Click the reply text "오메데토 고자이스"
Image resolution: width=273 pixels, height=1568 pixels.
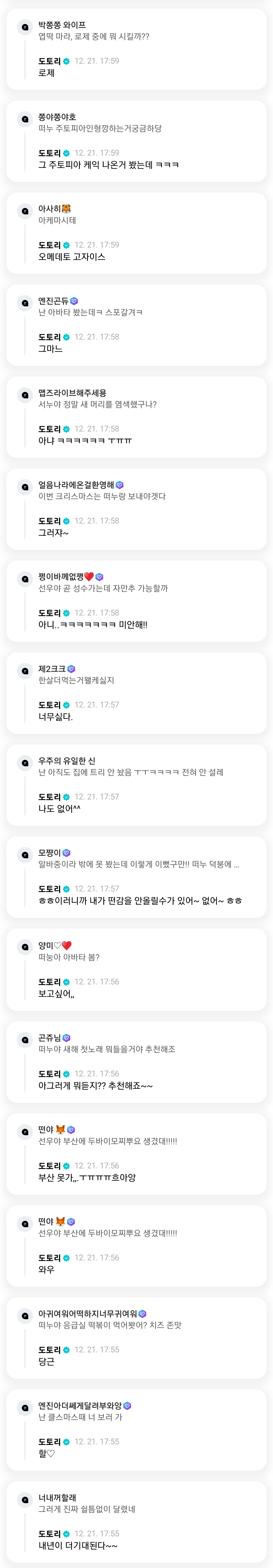72,257
